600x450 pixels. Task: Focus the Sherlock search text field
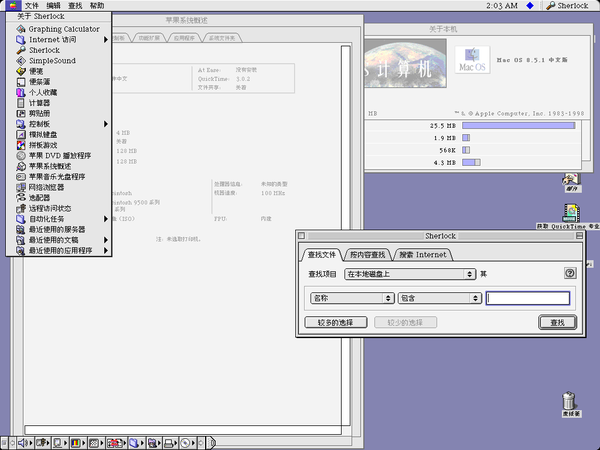tap(528, 298)
